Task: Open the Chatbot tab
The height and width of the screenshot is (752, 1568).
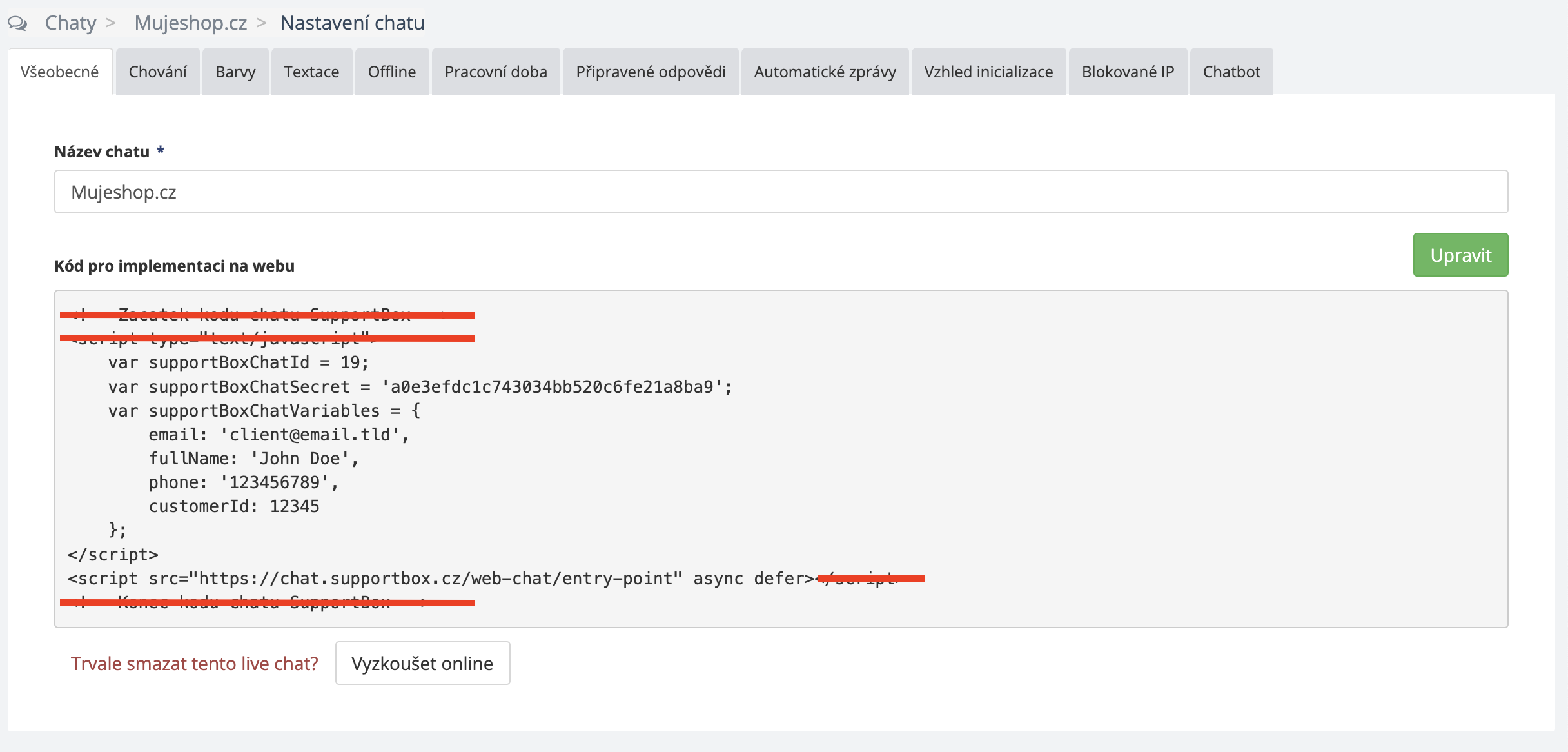Action: pos(1231,72)
